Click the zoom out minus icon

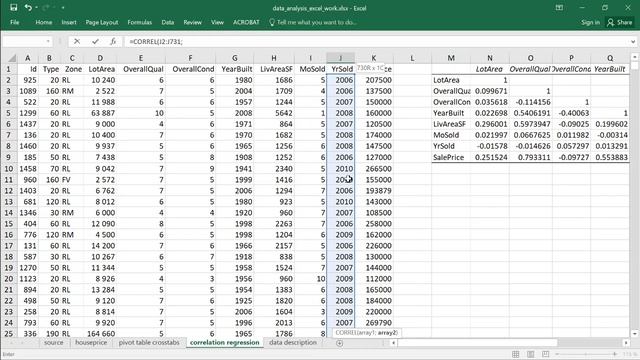(557, 354)
